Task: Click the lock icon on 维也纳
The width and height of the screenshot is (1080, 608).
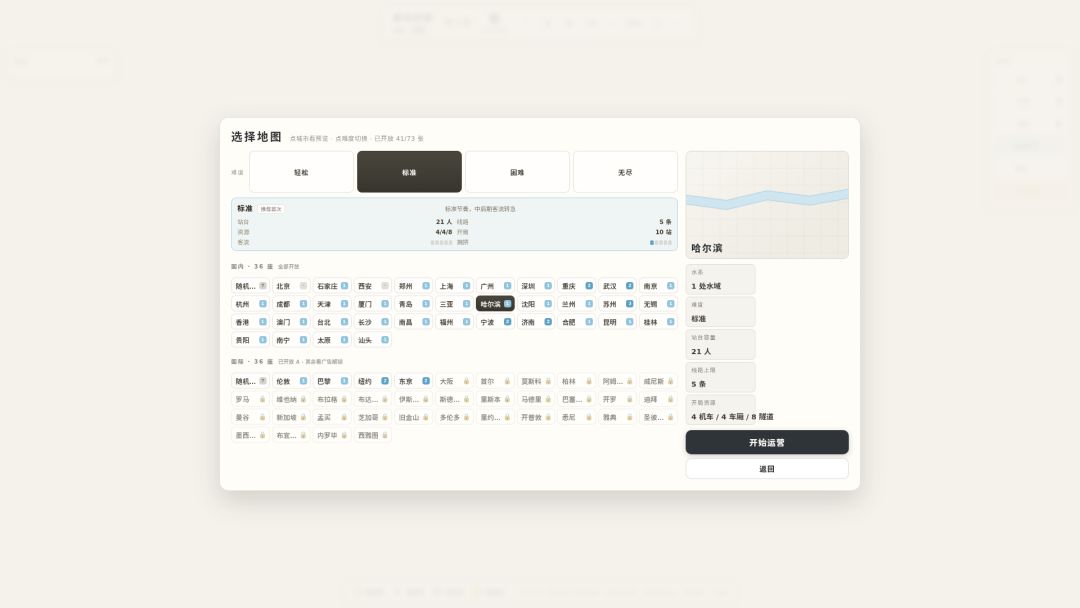Action: (x=303, y=399)
